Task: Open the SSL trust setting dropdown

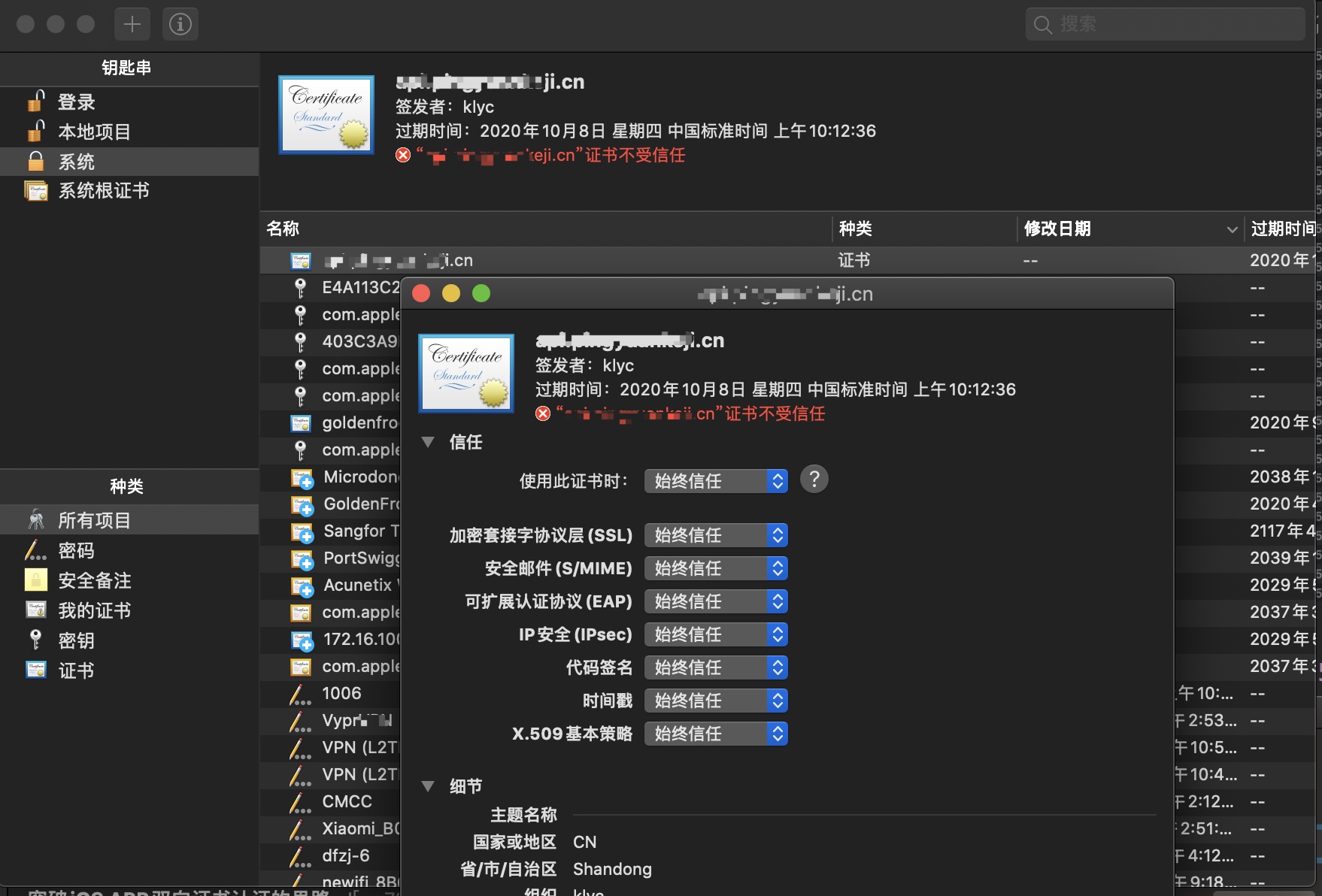Action: [x=716, y=535]
